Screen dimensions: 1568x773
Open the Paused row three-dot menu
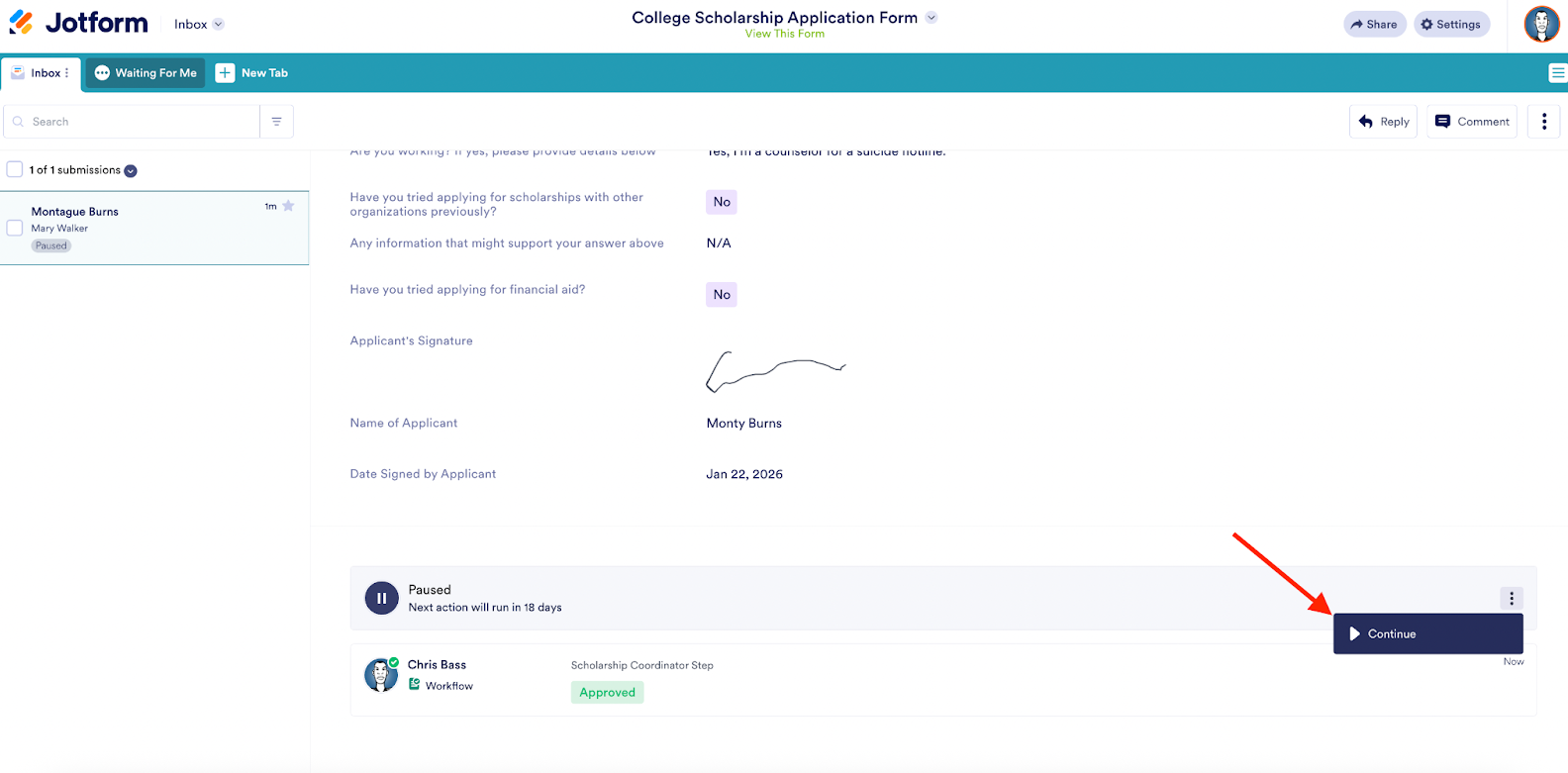click(1511, 598)
